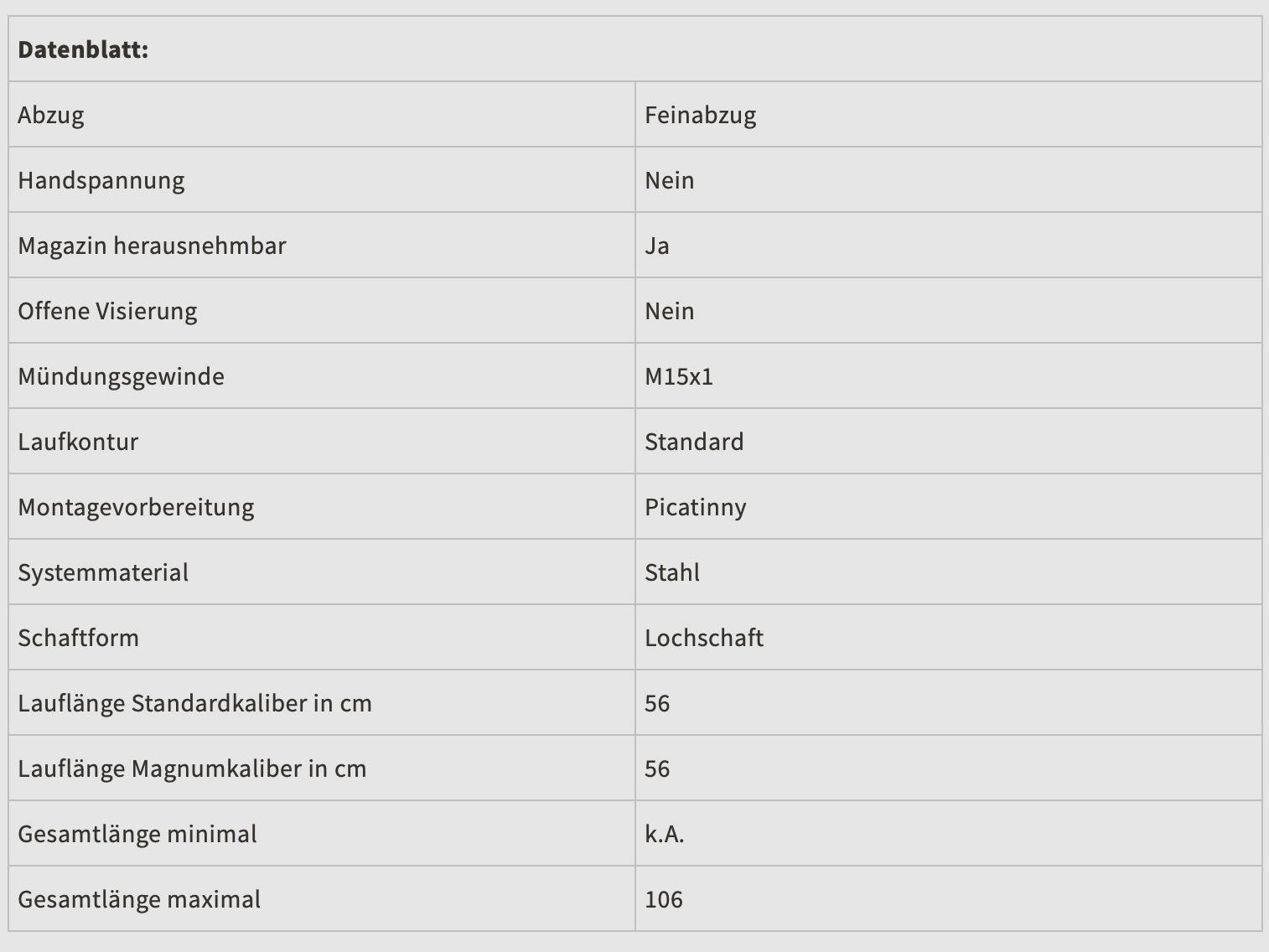The width and height of the screenshot is (1269, 952).
Task: Click the Montagevorbereitung label
Action: (136, 507)
